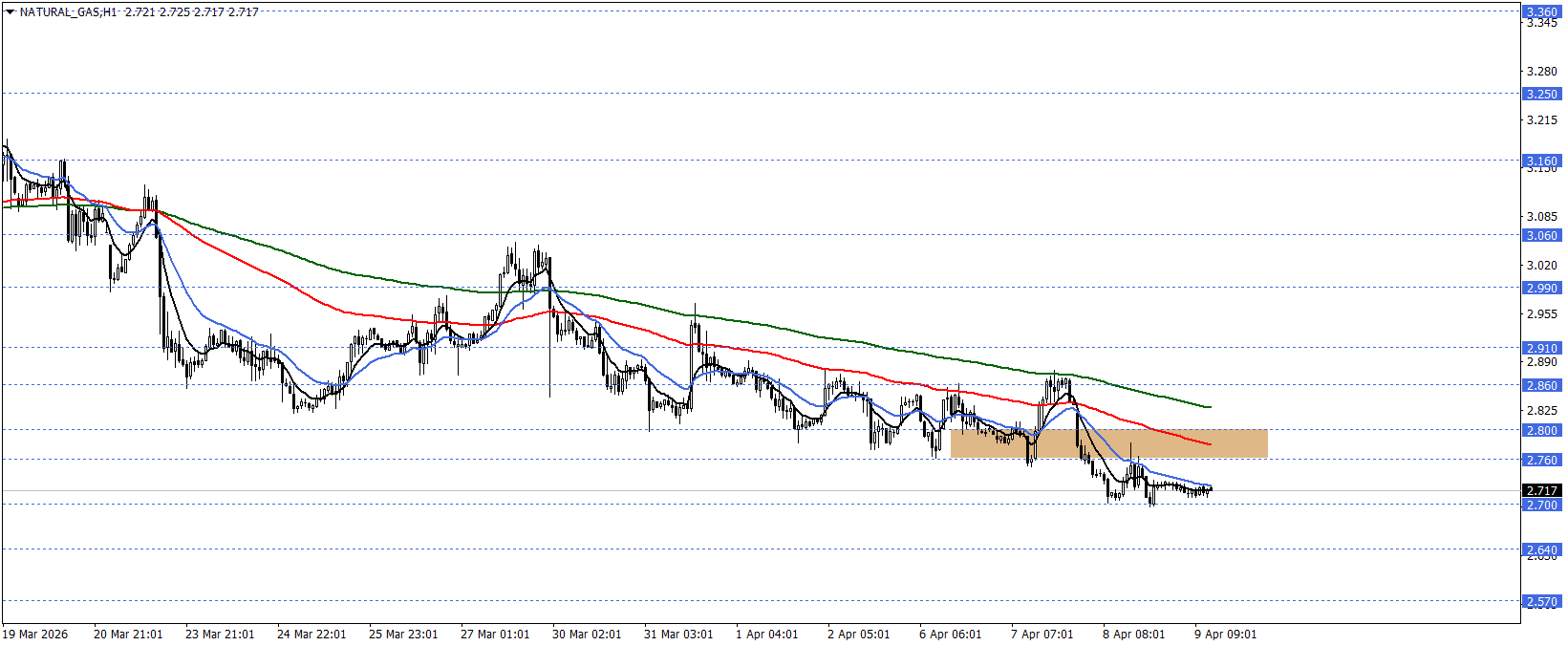The width and height of the screenshot is (1568, 646).
Task: Click the current price 2.717 marker
Action: pyautogui.click(x=1540, y=490)
